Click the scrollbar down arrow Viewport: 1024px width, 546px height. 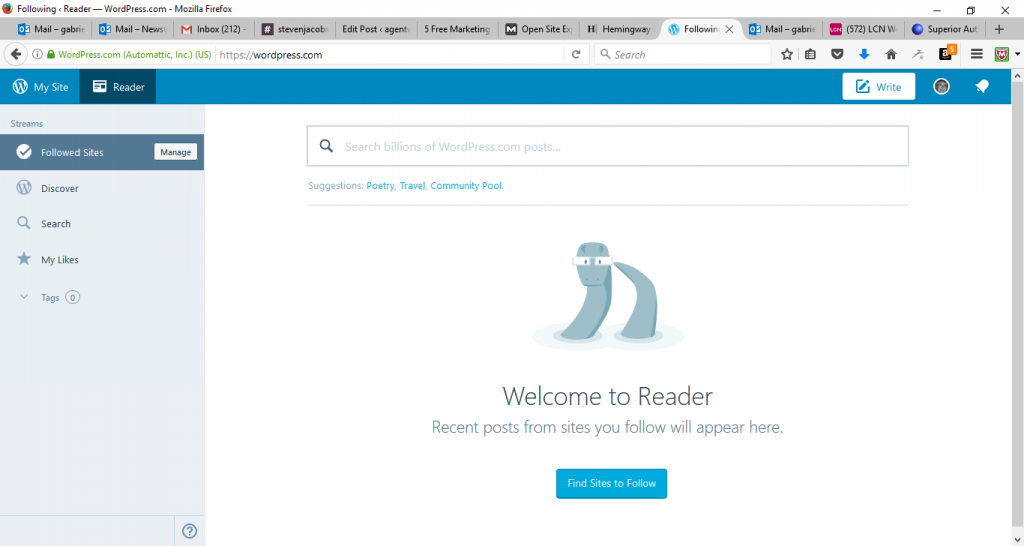coord(1017,540)
